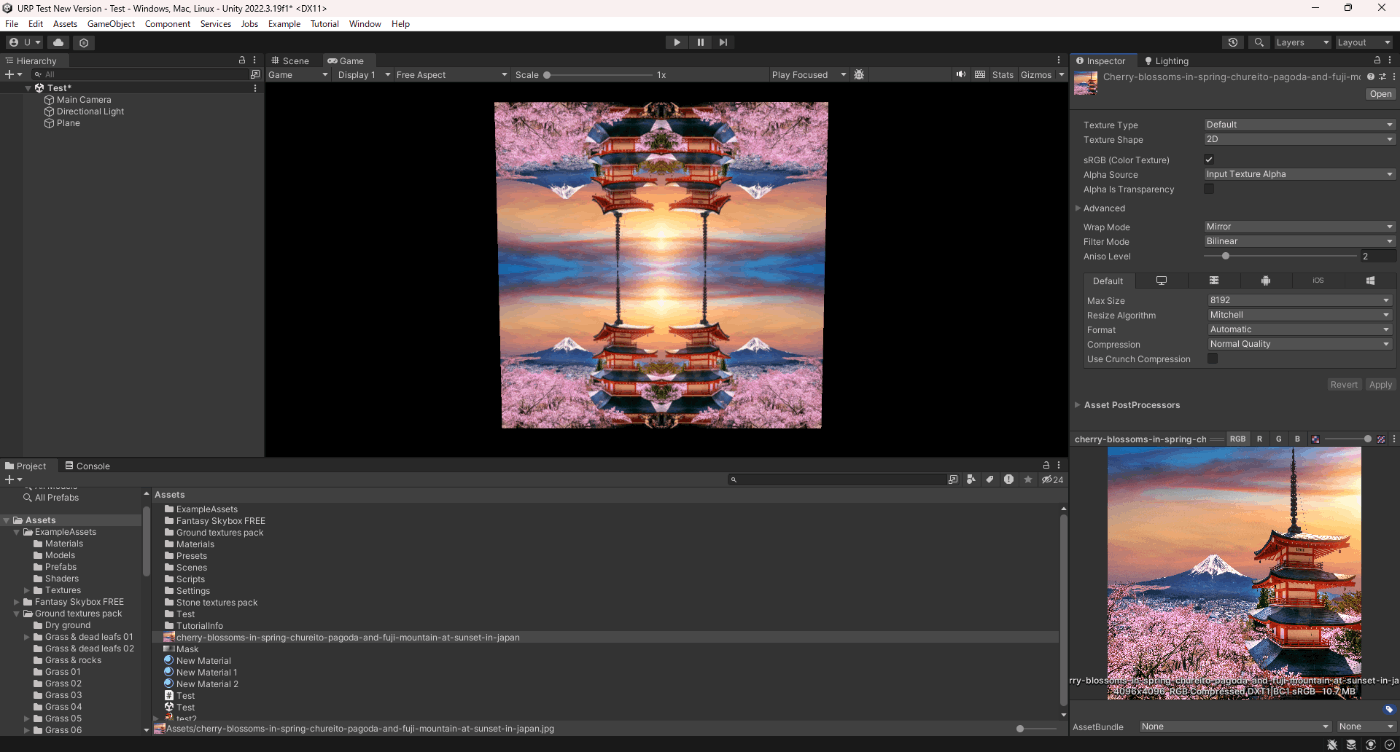Open the Alpha Source dropdown
This screenshot has width=1400, height=752.
coord(1299,174)
